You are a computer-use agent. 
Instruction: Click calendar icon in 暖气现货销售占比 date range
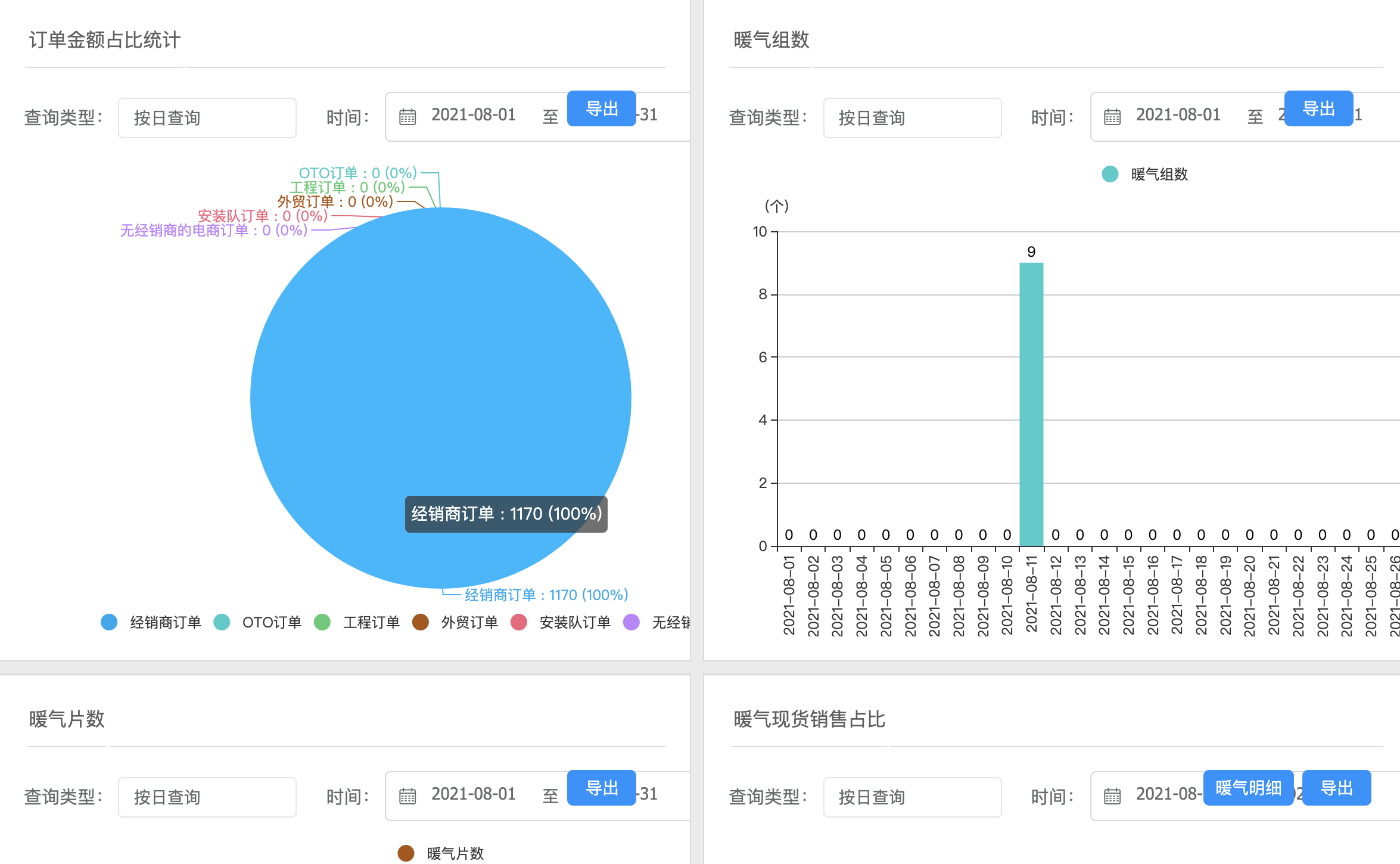pos(1112,796)
